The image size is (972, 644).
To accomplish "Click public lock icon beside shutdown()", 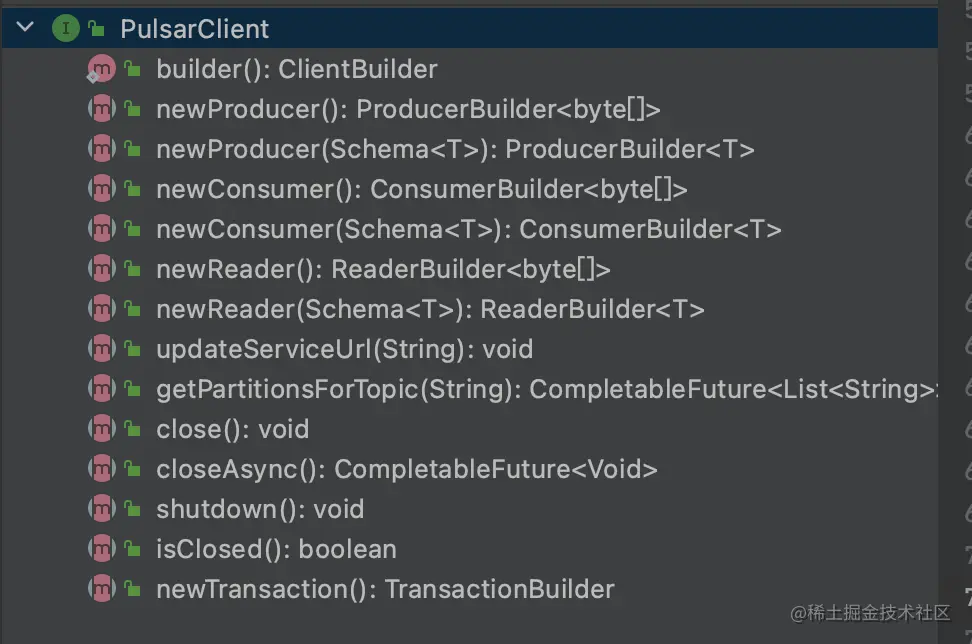I will [132, 509].
